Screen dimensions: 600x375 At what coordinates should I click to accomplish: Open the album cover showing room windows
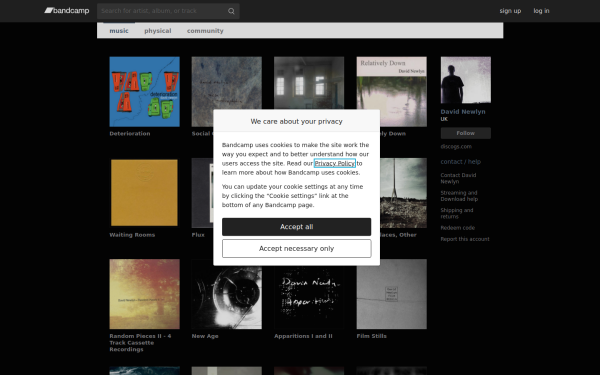click(x=309, y=83)
